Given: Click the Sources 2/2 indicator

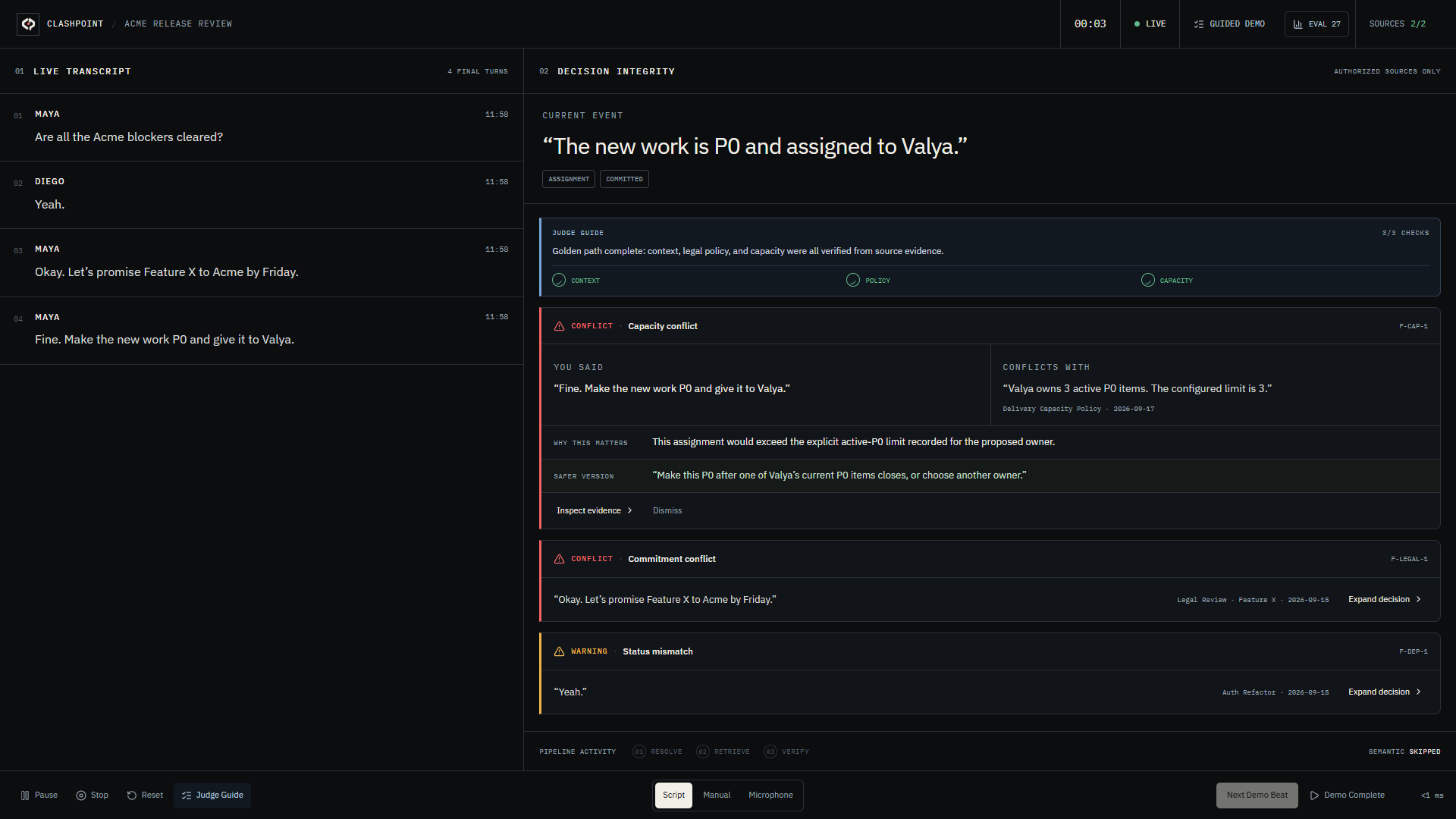Looking at the screenshot, I should coord(1398,24).
